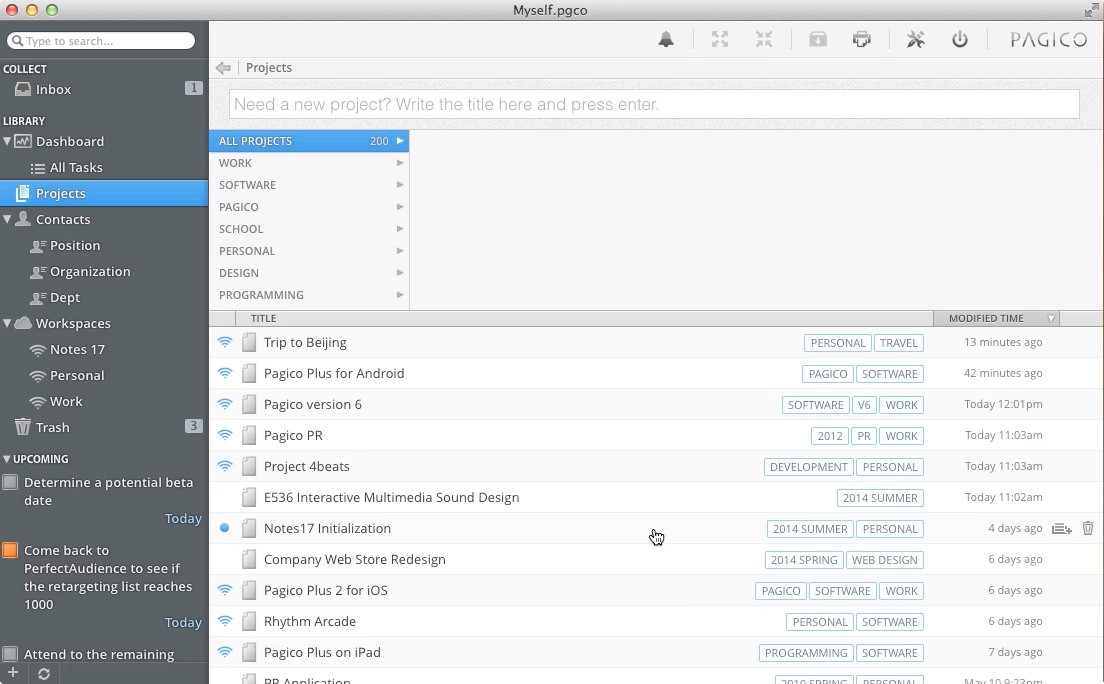Click the expand fullscreen arrows icon
Viewport: 1104px width, 684px height.
pos(720,39)
